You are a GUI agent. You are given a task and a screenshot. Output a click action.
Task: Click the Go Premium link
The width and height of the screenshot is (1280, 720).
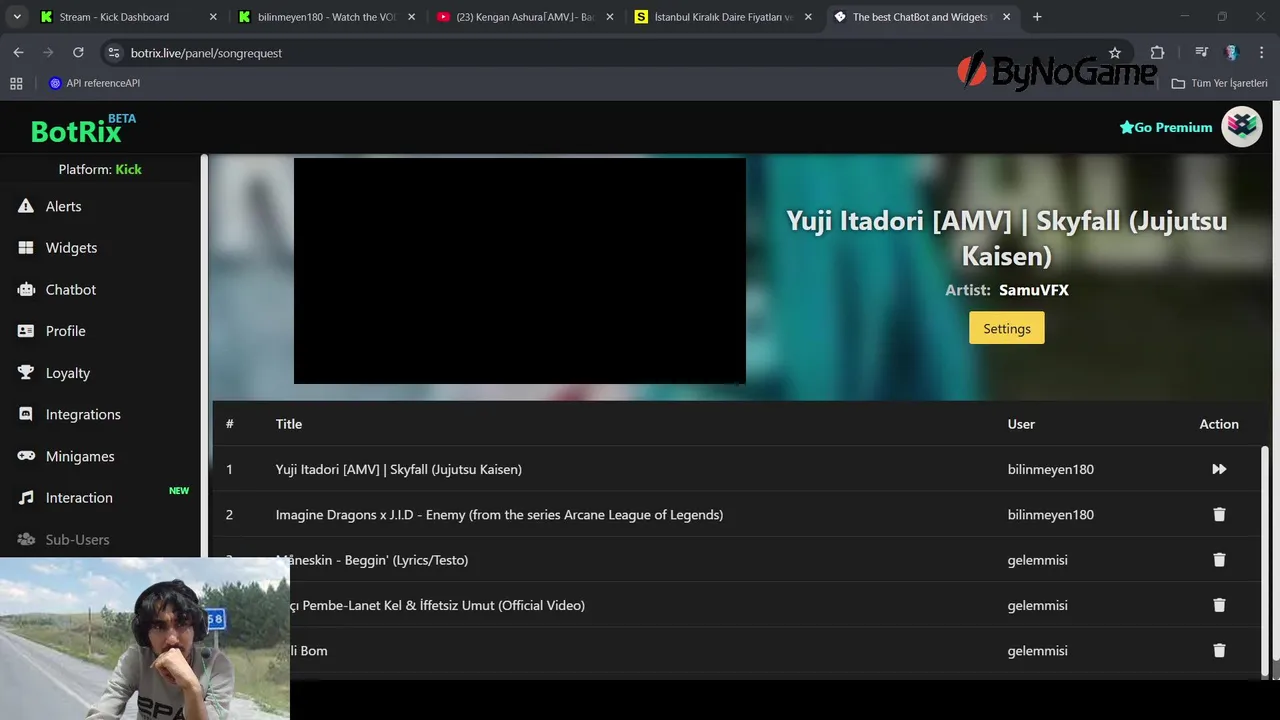(x=1166, y=127)
